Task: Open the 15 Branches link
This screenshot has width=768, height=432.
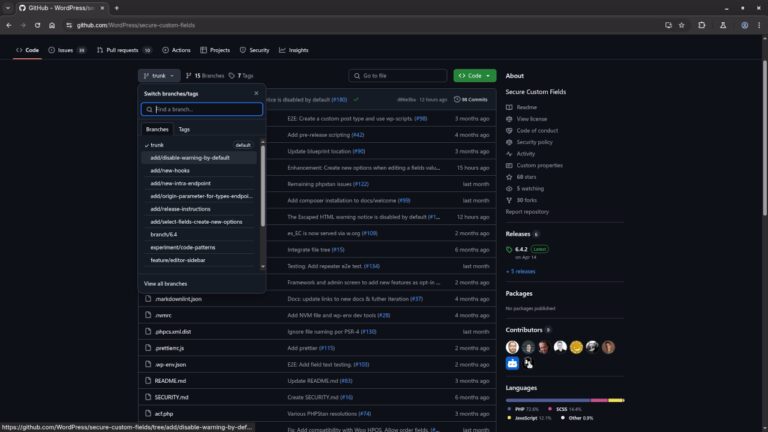Action: click(x=205, y=76)
